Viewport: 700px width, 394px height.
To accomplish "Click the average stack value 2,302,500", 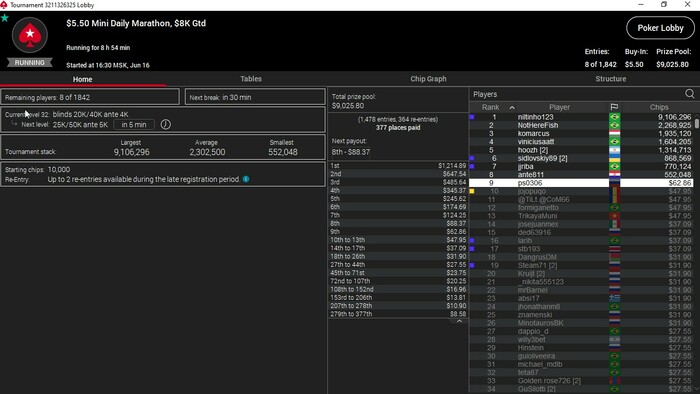I will point(207,152).
